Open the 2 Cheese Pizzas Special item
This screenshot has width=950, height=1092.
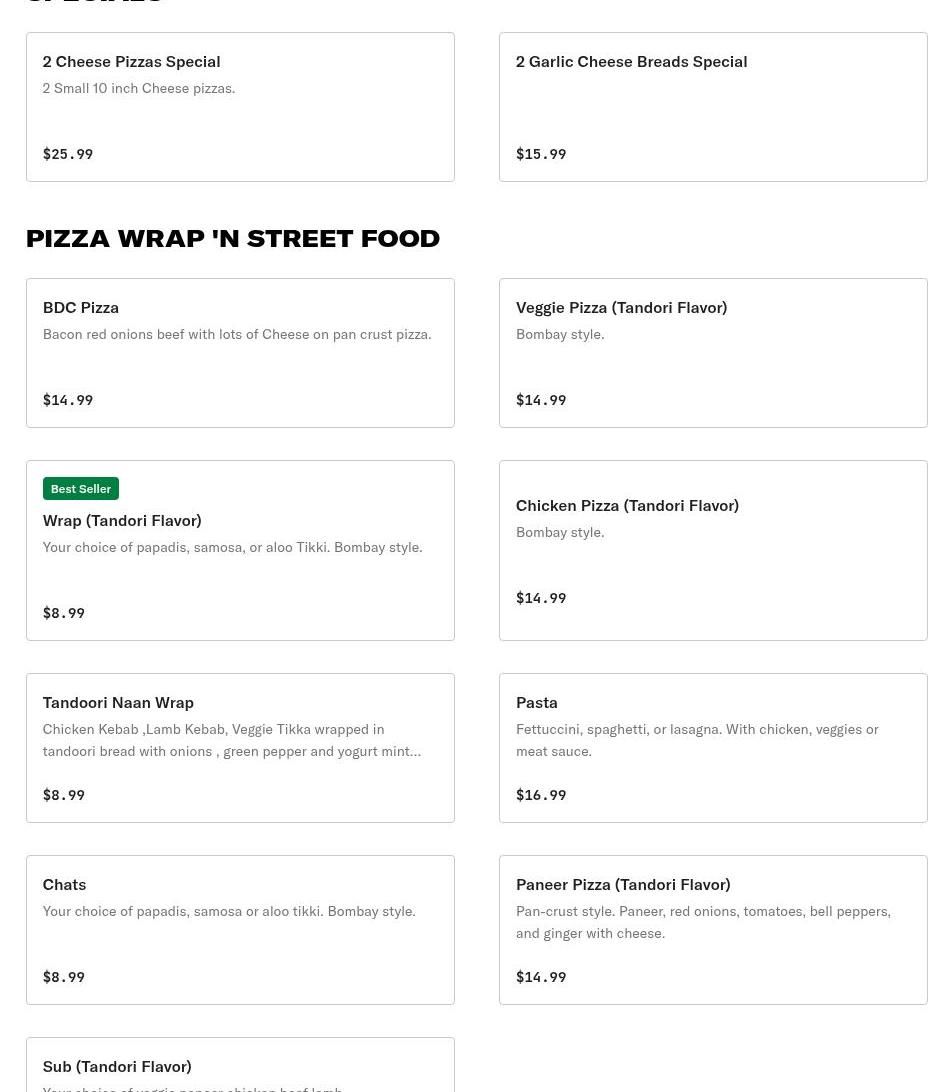coord(131,61)
